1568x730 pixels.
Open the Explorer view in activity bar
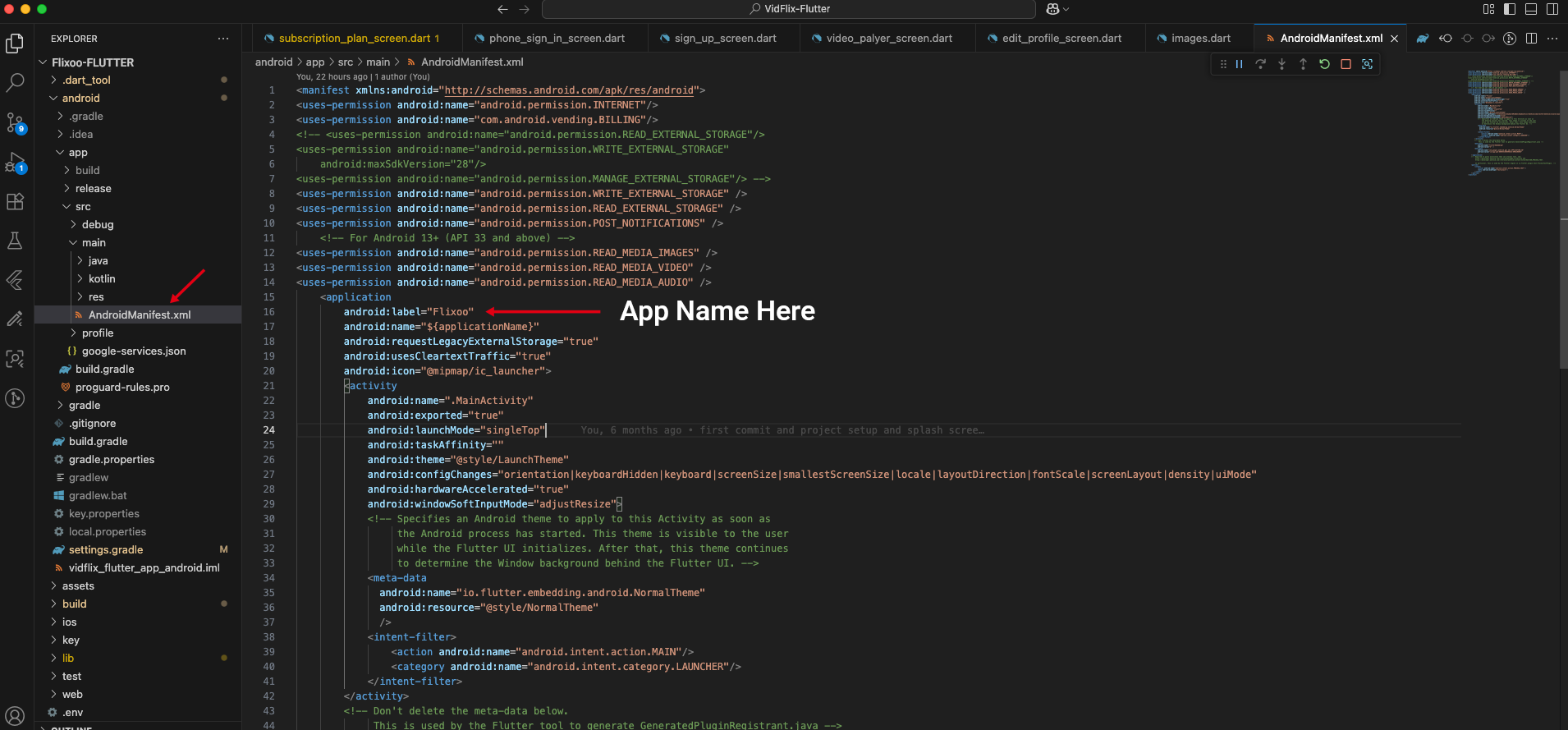[15, 43]
